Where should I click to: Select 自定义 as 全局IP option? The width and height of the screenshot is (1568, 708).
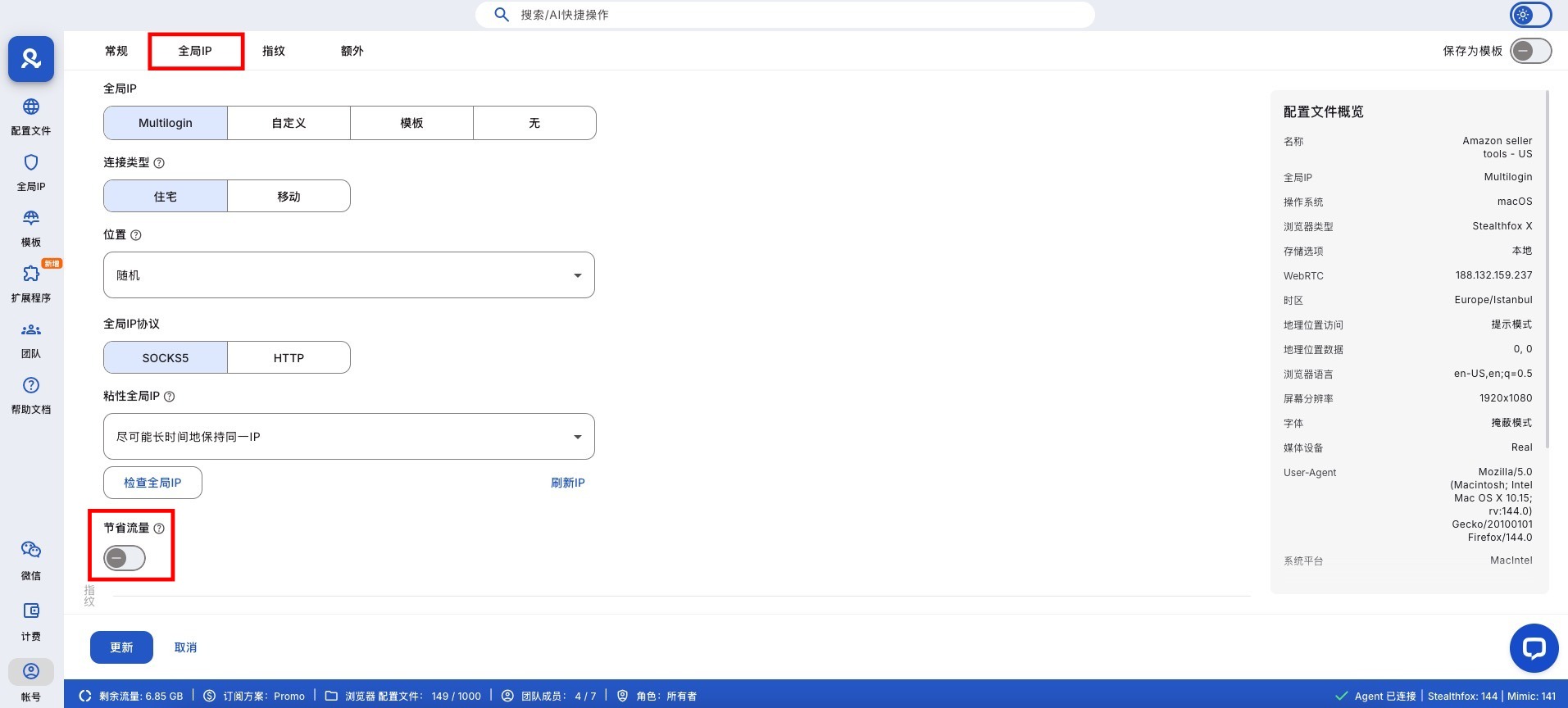(289, 123)
